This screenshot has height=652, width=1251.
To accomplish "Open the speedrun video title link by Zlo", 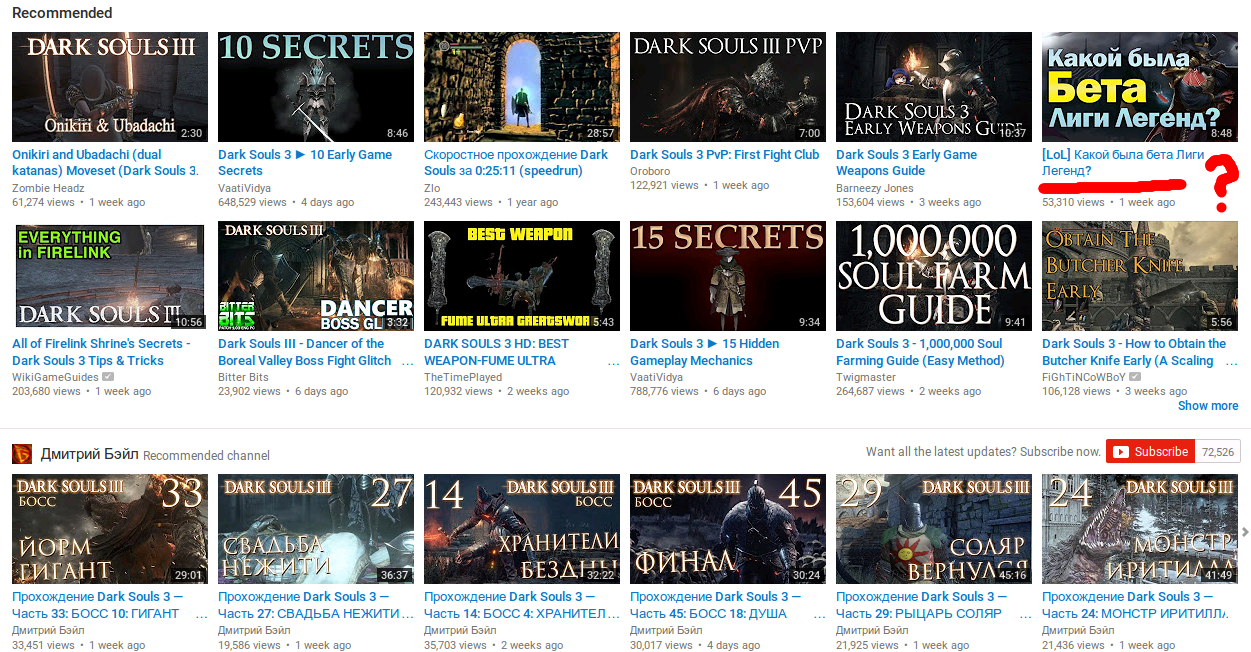I will point(515,163).
